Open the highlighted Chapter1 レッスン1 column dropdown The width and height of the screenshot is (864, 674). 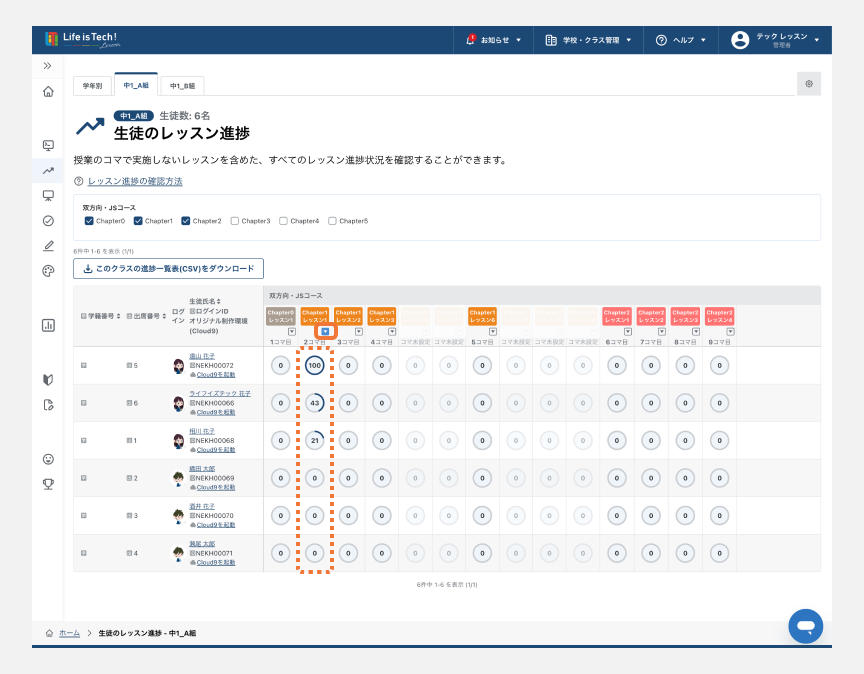pos(325,331)
